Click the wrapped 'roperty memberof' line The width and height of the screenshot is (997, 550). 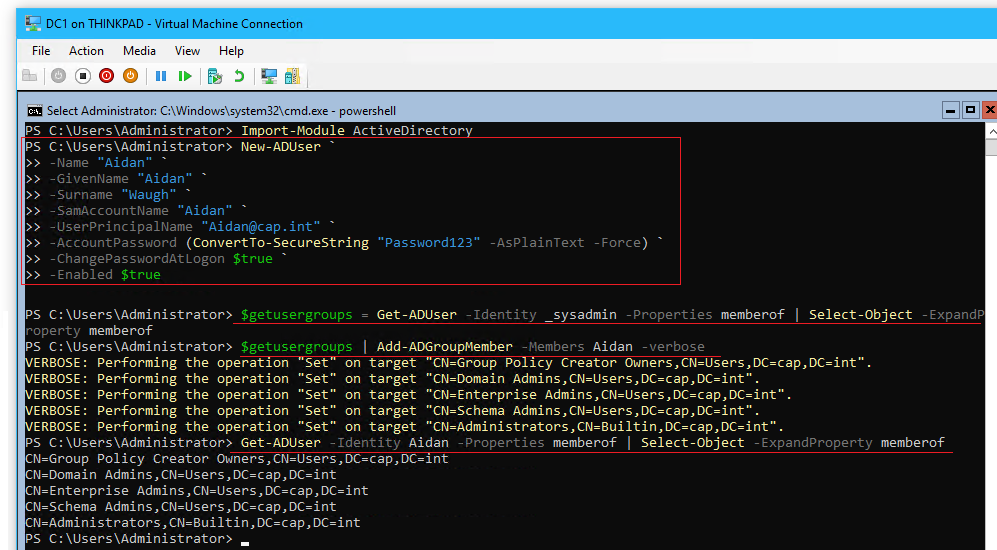point(89,331)
